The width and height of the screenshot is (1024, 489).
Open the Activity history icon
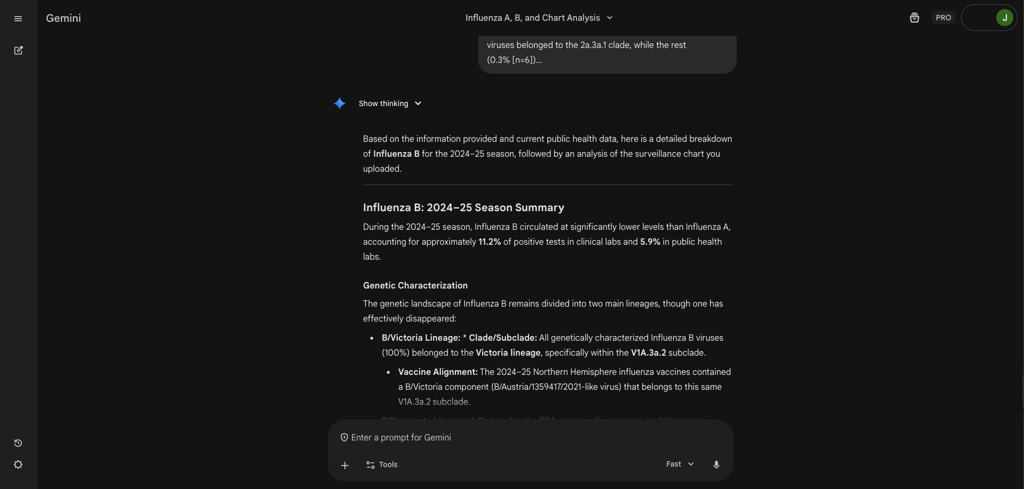point(18,443)
